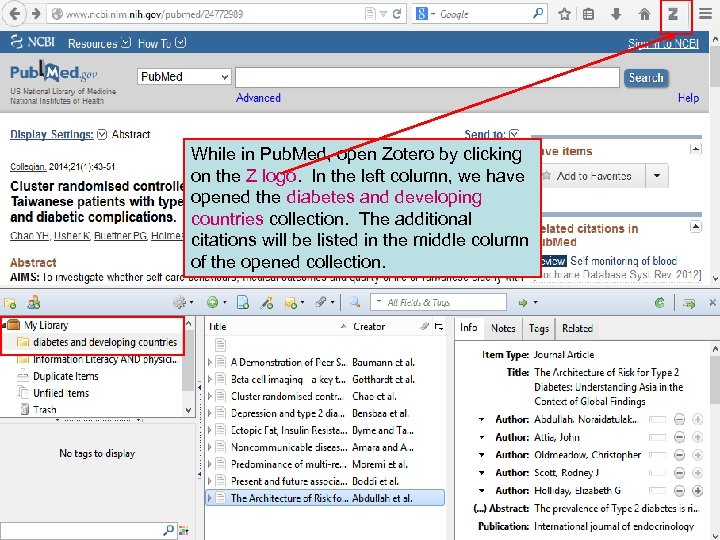Image resolution: width=720 pixels, height=540 pixels.
Task: Expand the Abdullah et al. item row
Action: click(210, 498)
